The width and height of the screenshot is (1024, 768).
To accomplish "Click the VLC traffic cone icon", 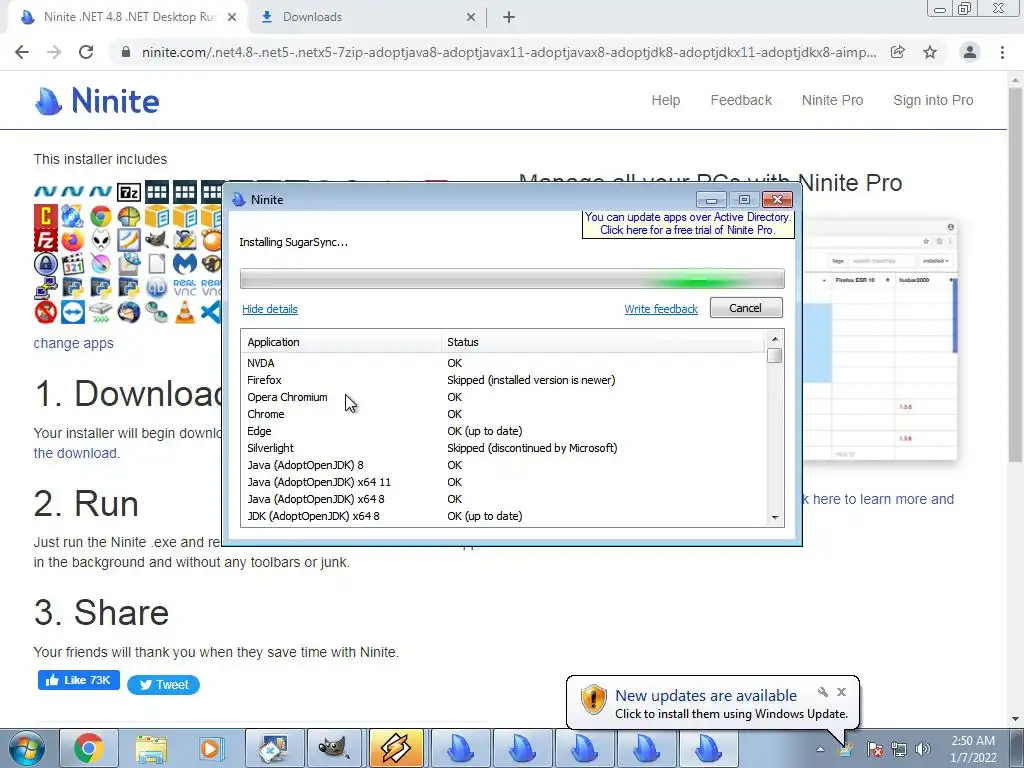I will pyautogui.click(x=185, y=312).
